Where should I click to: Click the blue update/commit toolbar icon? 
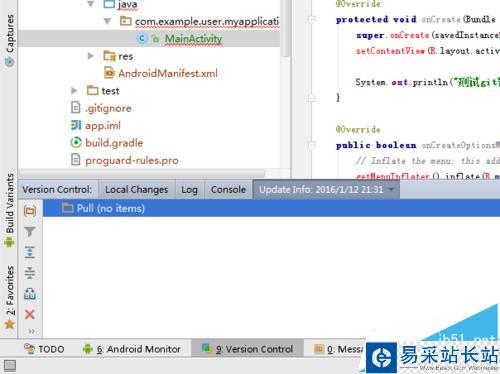[30, 294]
